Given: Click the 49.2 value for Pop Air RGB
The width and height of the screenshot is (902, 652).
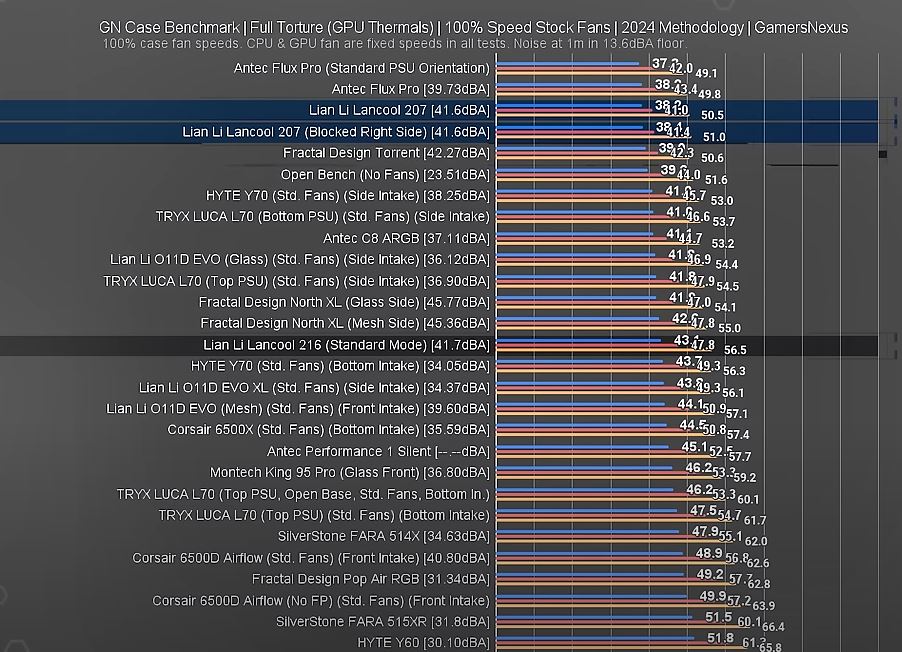Looking at the screenshot, I should [710, 574].
